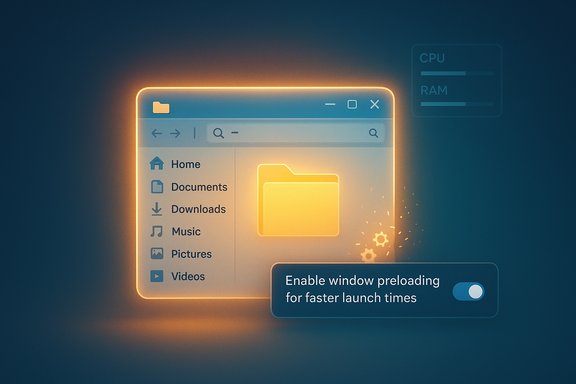Viewport: 576px width, 384px height.
Task: Minimize the file manager window
Action: click(330, 104)
